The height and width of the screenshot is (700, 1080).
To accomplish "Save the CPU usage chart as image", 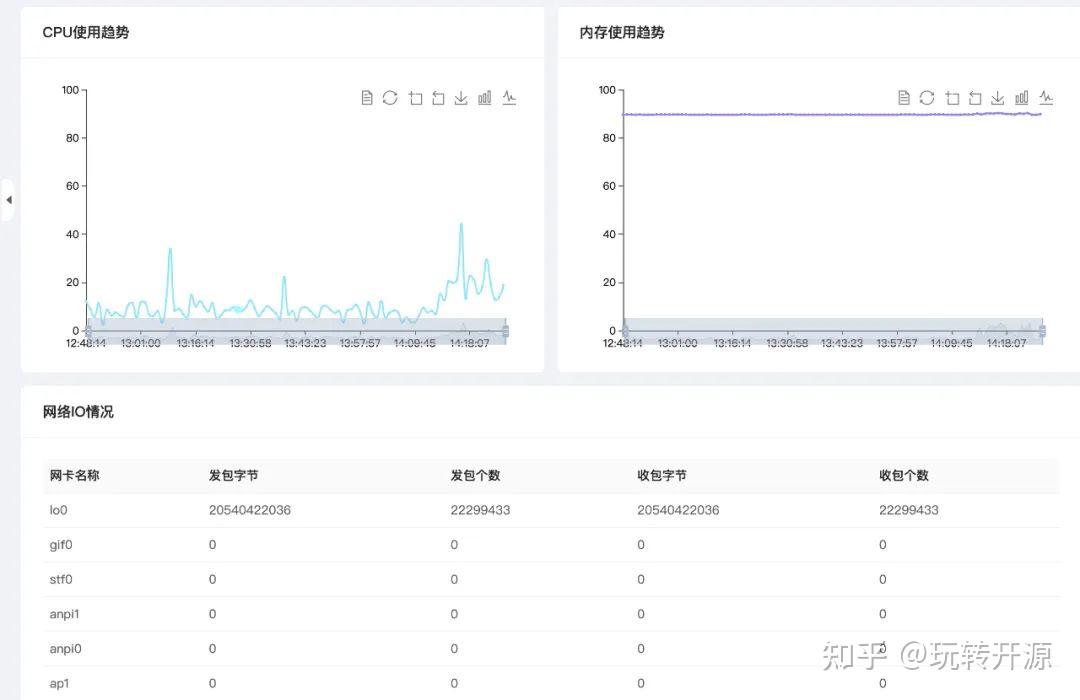I will click(460, 97).
